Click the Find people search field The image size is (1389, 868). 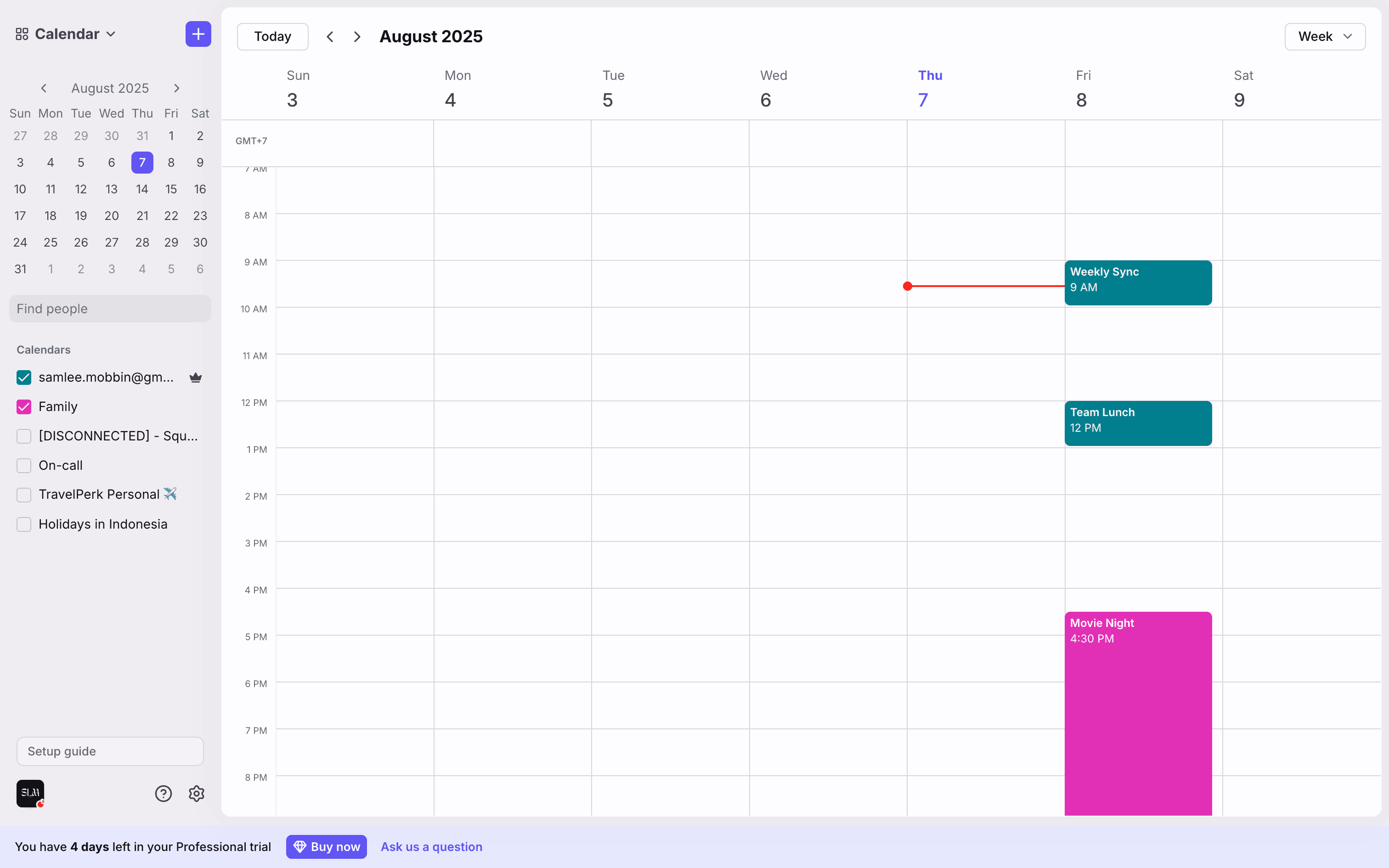(110, 309)
